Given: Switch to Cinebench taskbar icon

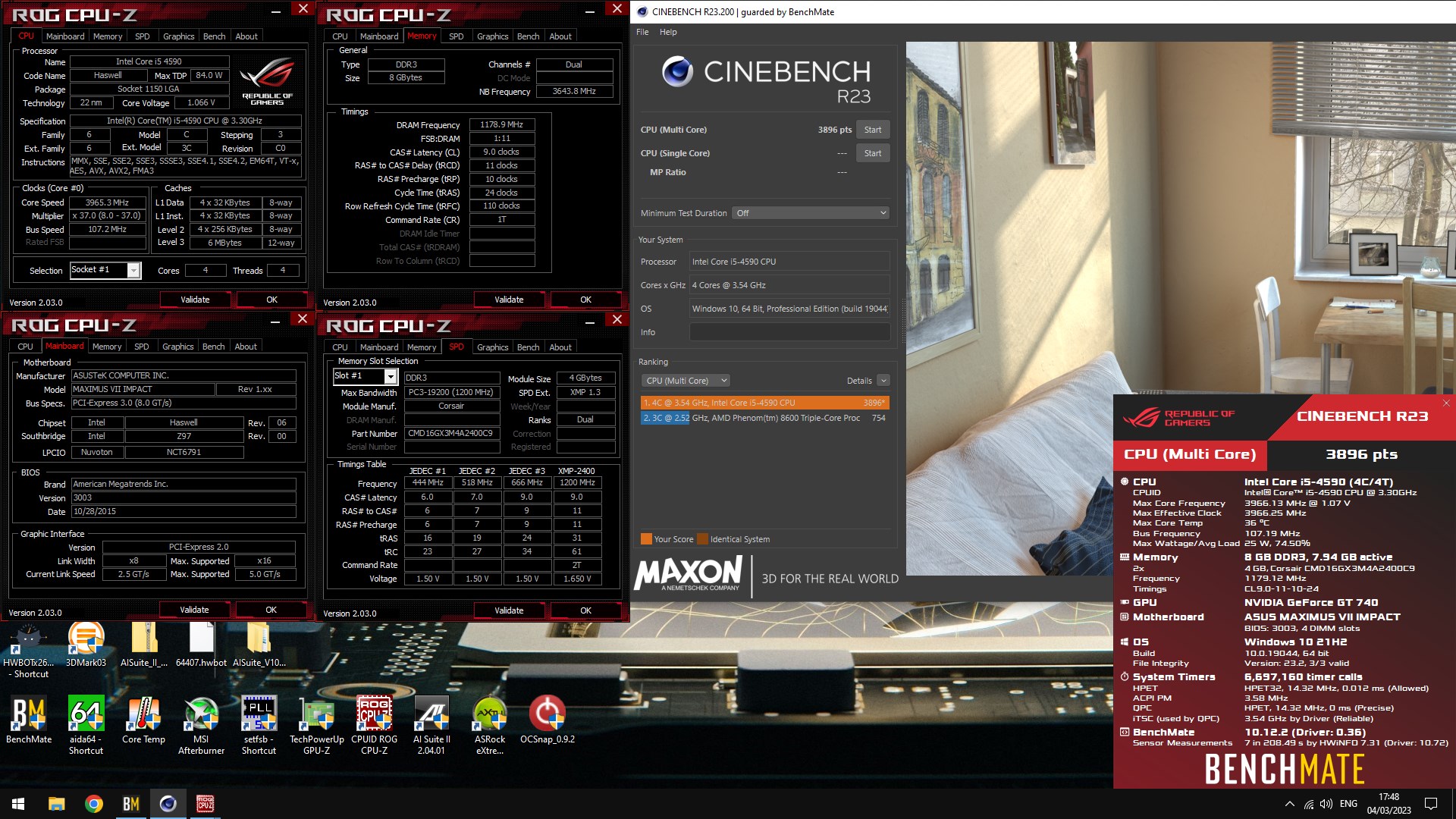Looking at the screenshot, I should point(168,804).
